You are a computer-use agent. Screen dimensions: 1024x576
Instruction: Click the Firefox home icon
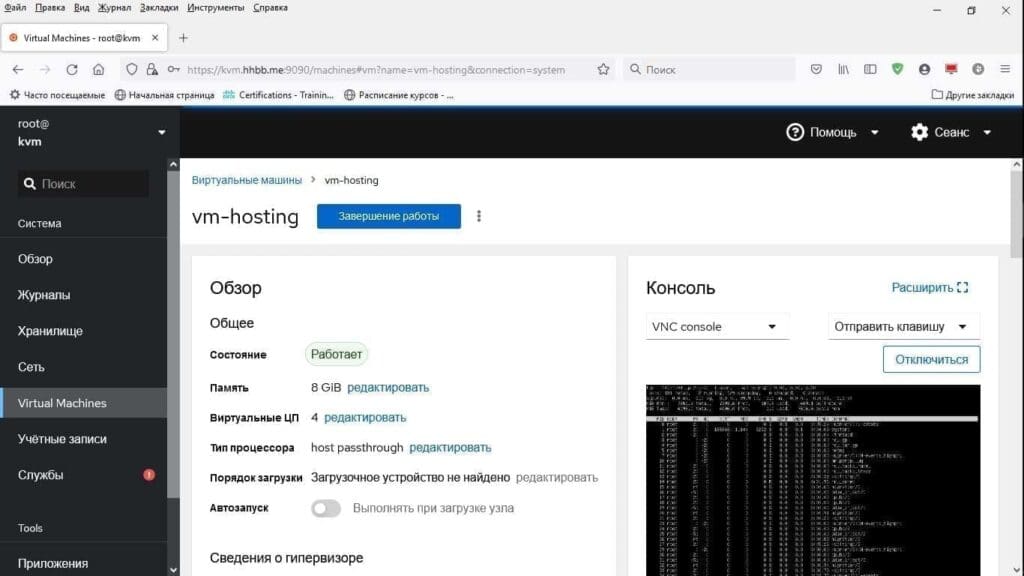click(98, 70)
